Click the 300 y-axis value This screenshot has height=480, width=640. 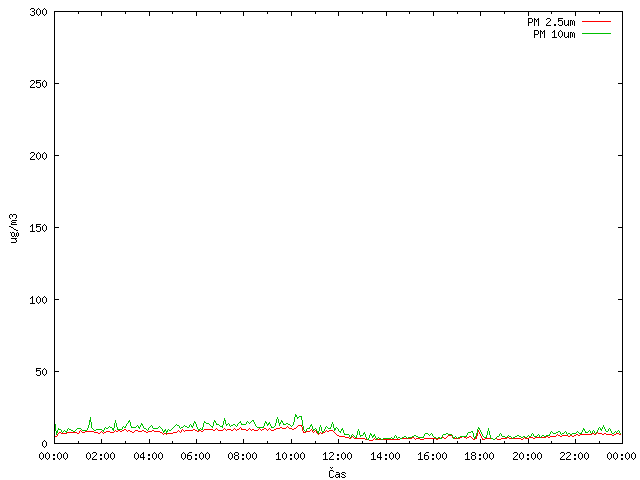(38, 12)
